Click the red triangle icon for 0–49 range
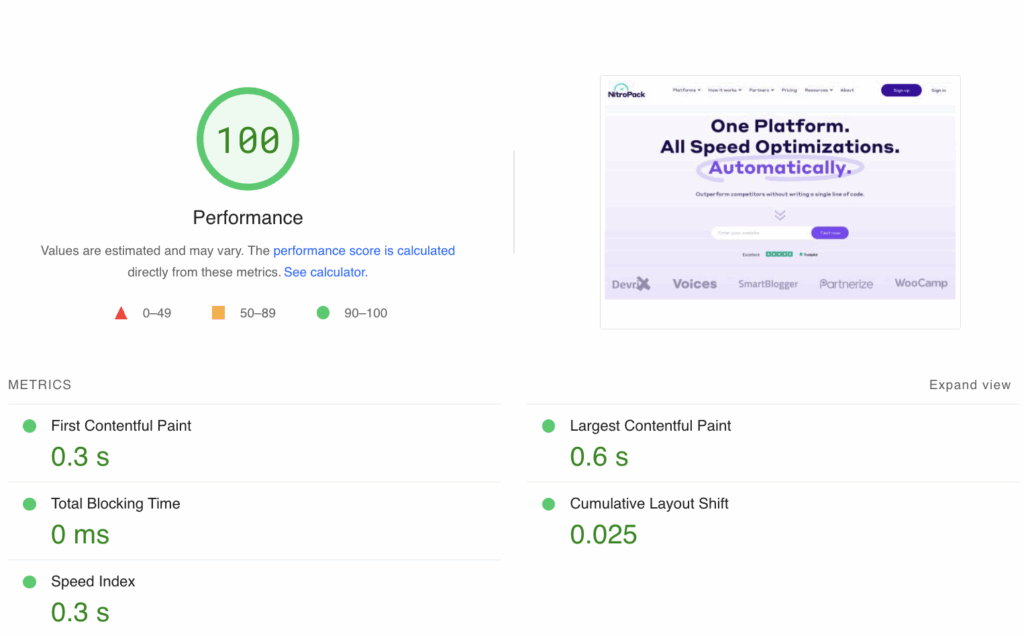1024x636 pixels. click(121, 312)
